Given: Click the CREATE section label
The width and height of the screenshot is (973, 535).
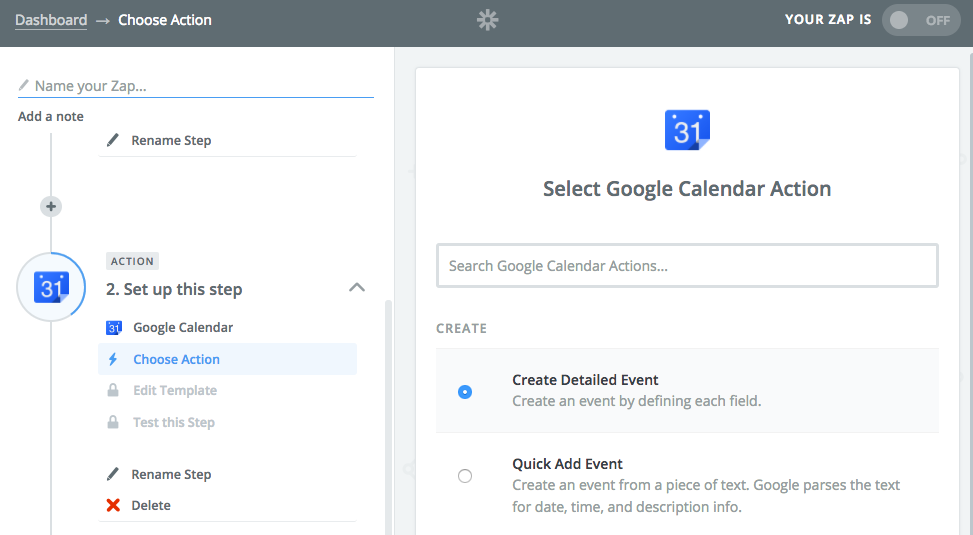Looking at the screenshot, I should point(462,328).
